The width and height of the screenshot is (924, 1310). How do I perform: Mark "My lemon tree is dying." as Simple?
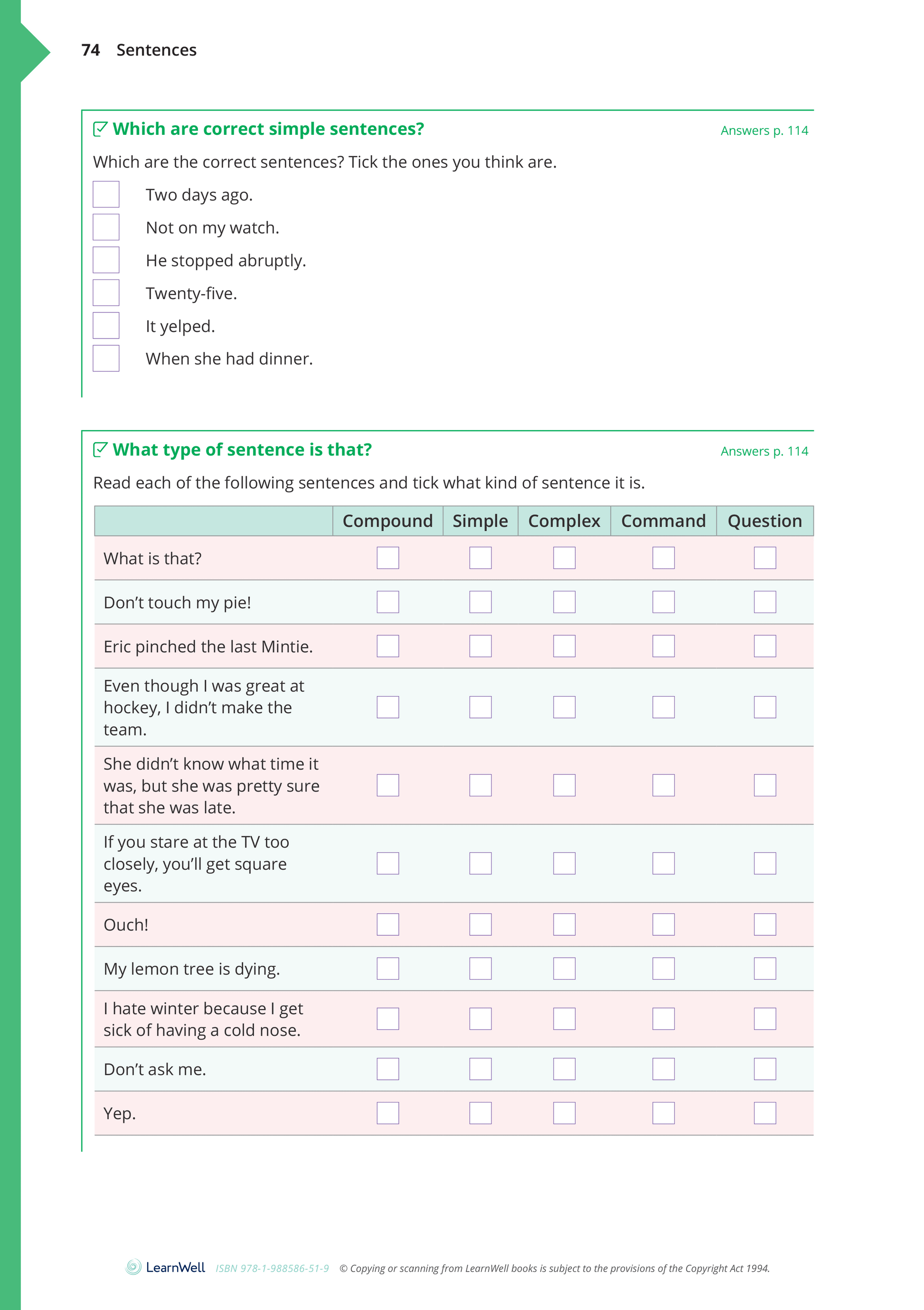coord(480,968)
